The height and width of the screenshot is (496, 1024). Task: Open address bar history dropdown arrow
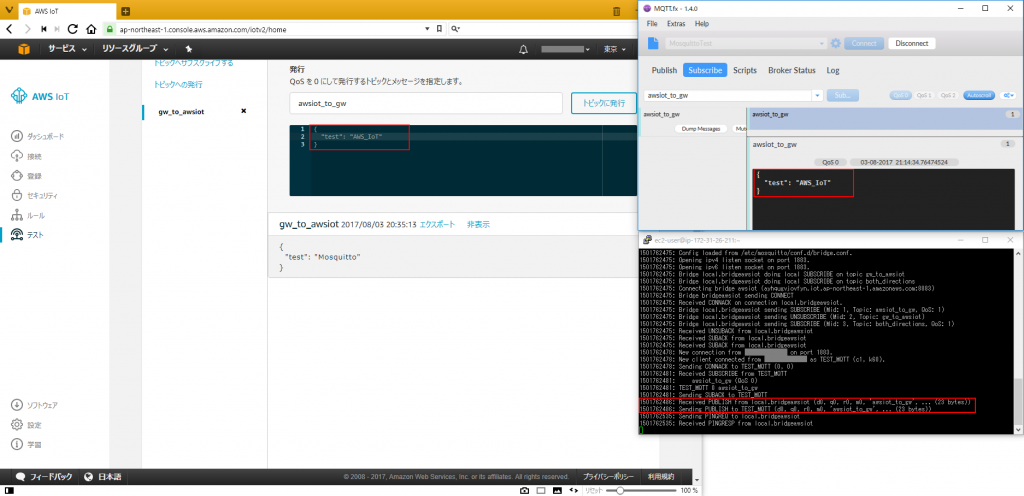tap(427, 29)
